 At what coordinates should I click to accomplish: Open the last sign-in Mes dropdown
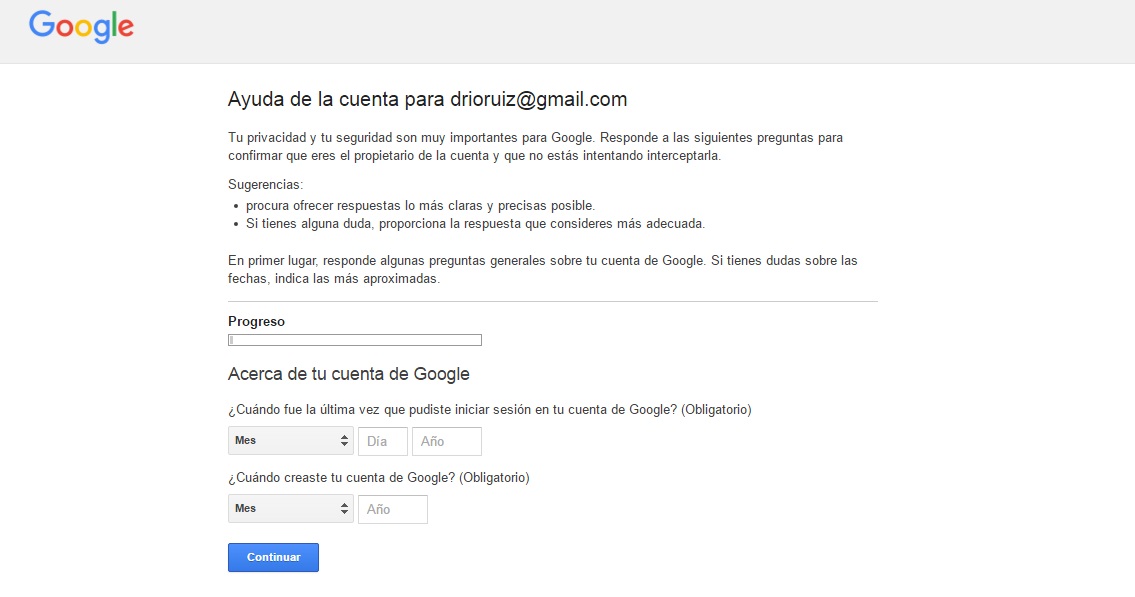pyautogui.click(x=291, y=441)
